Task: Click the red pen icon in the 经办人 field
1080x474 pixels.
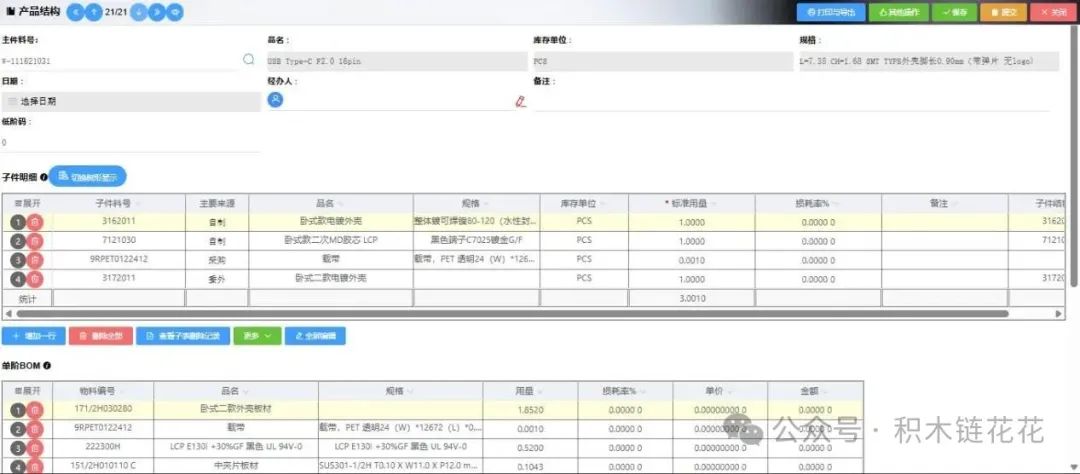Action: coord(519,101)
